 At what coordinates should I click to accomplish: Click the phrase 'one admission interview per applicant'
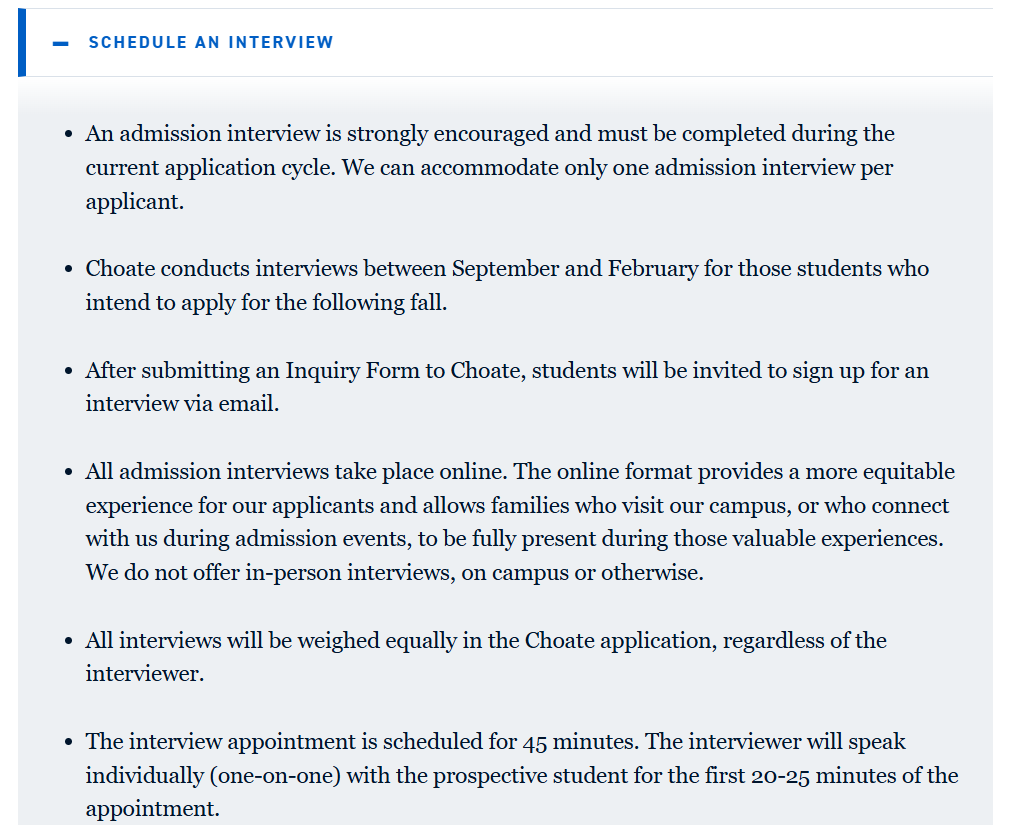(752, 168)
